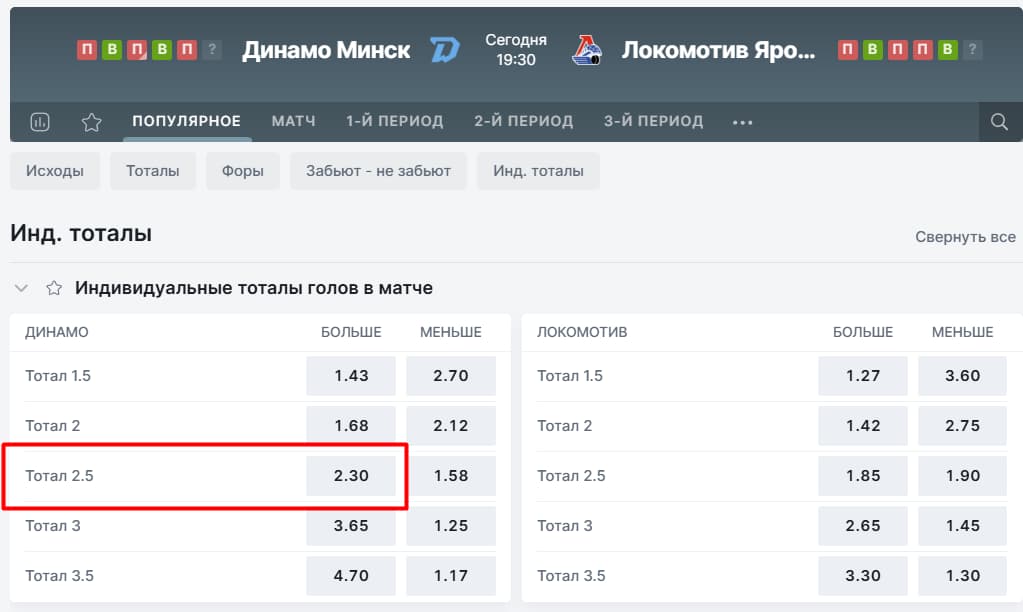Open the match statistics chart icon
Image resolution: width=1023 pixels, height=612 pixels.
point(40,121)
